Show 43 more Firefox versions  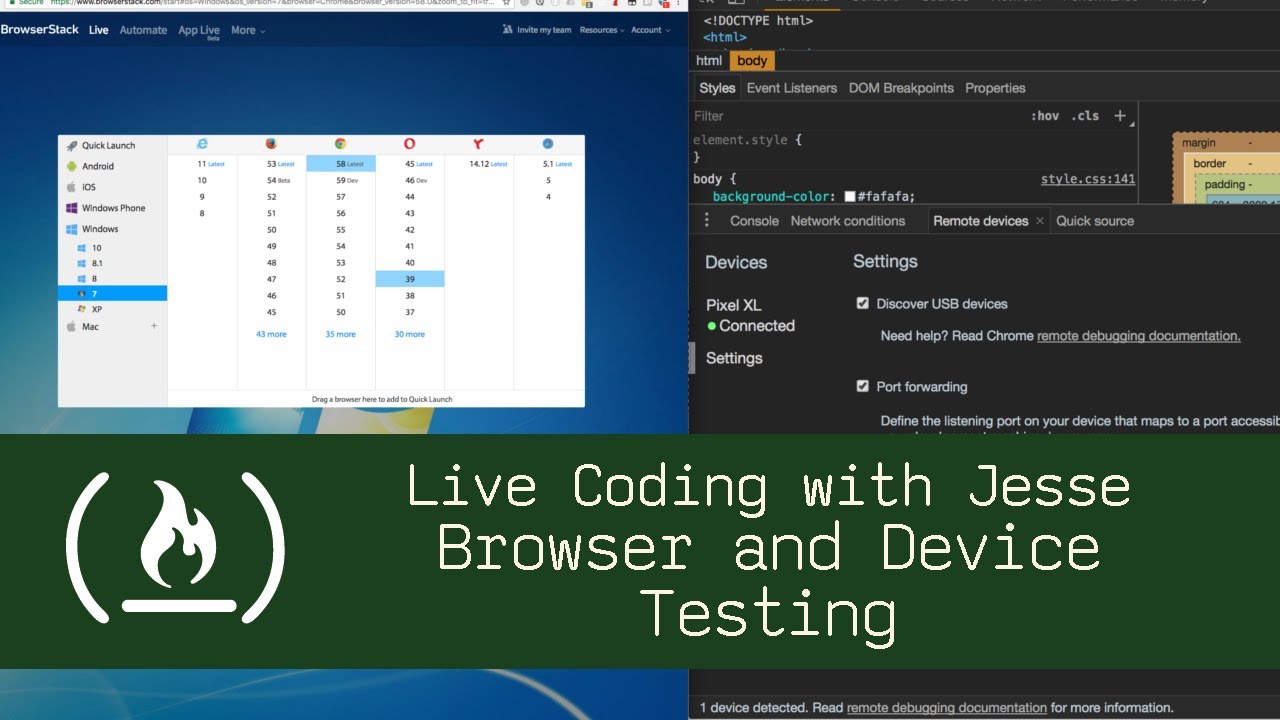click(x=271, y=334)
